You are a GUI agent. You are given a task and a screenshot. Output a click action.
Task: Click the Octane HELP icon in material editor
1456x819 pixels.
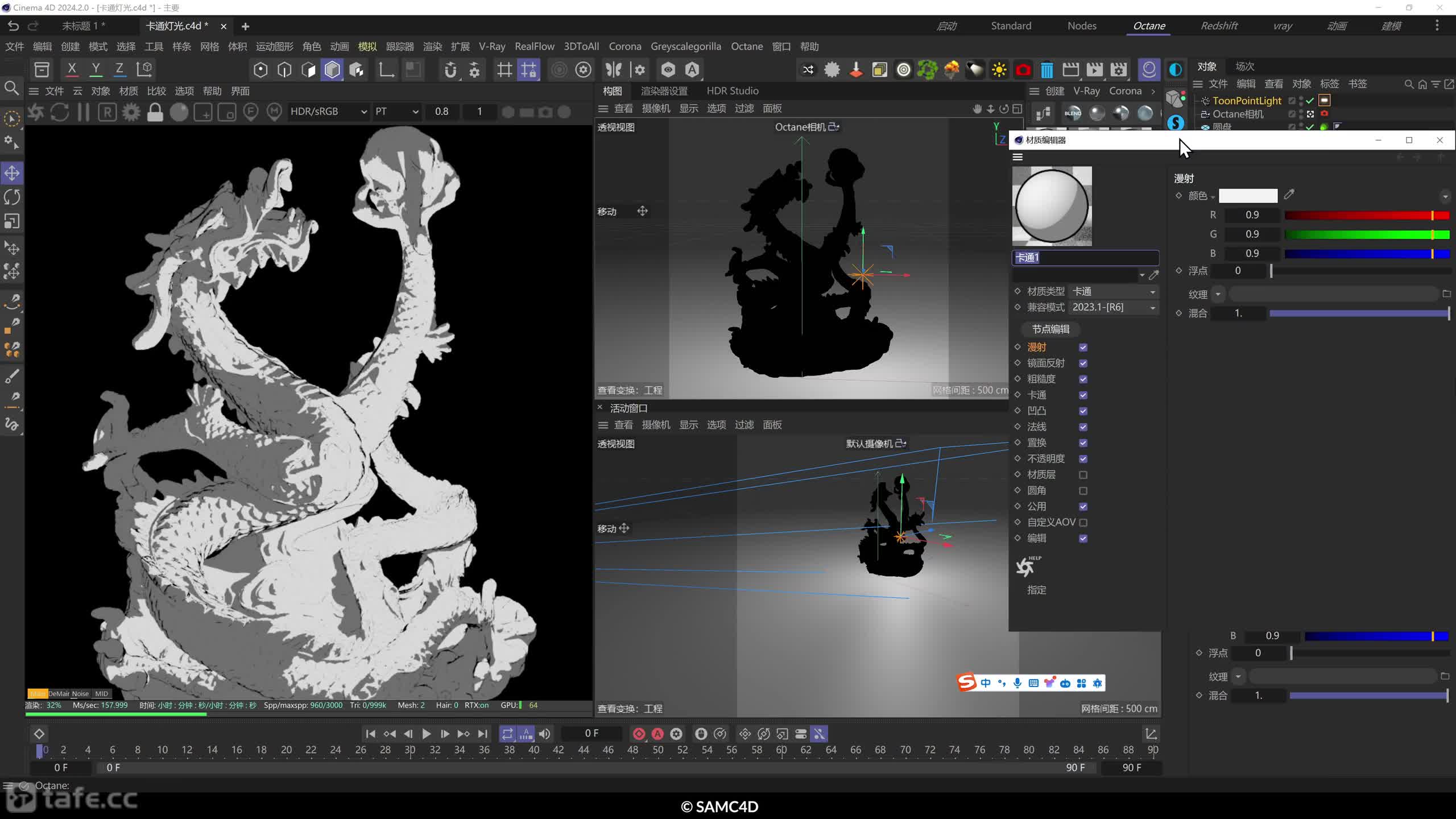(1027, 566)
